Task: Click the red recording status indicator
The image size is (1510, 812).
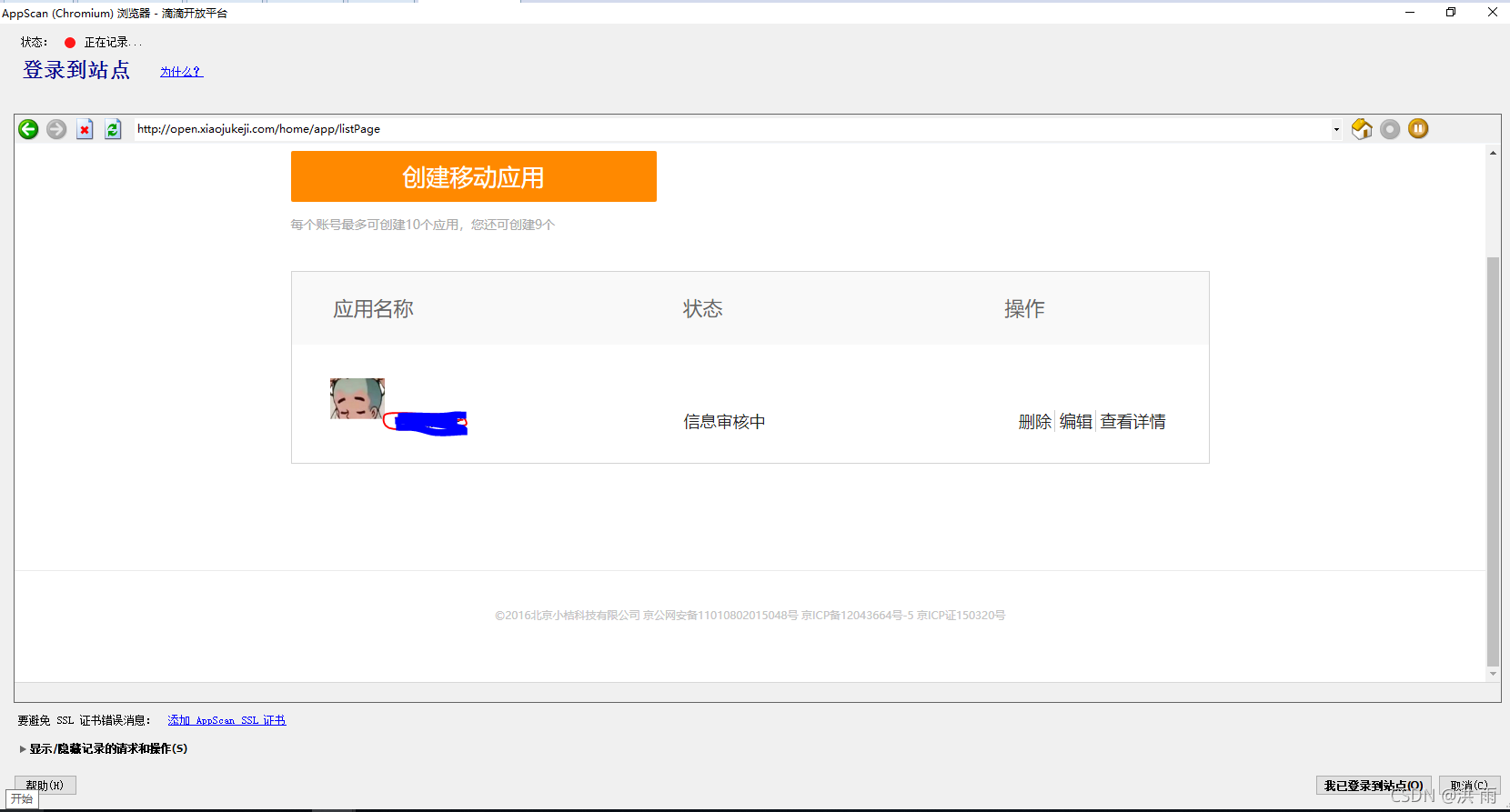Action: (70, 43)
